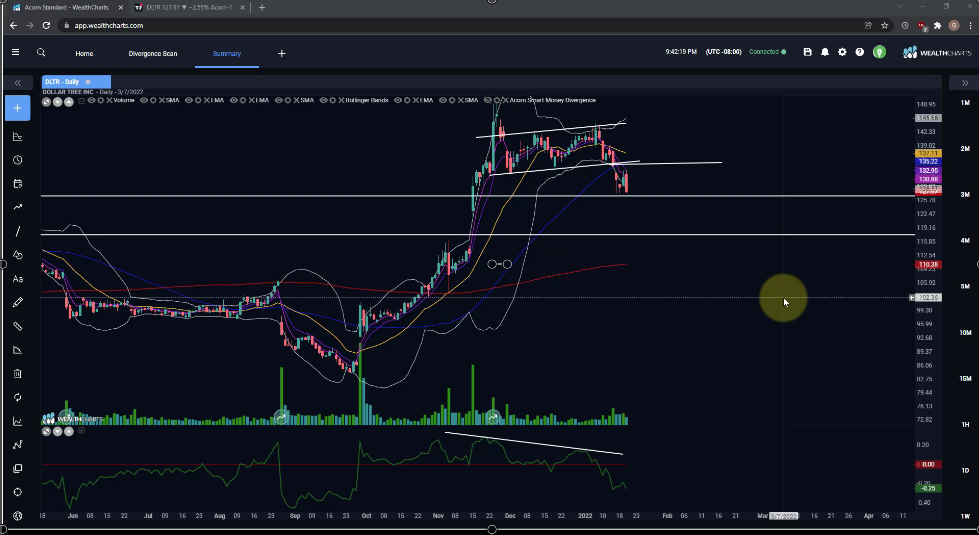The image size is (979, 535).
Task: Open the indicators line-chart icon
Action: [x=17, y=421]
